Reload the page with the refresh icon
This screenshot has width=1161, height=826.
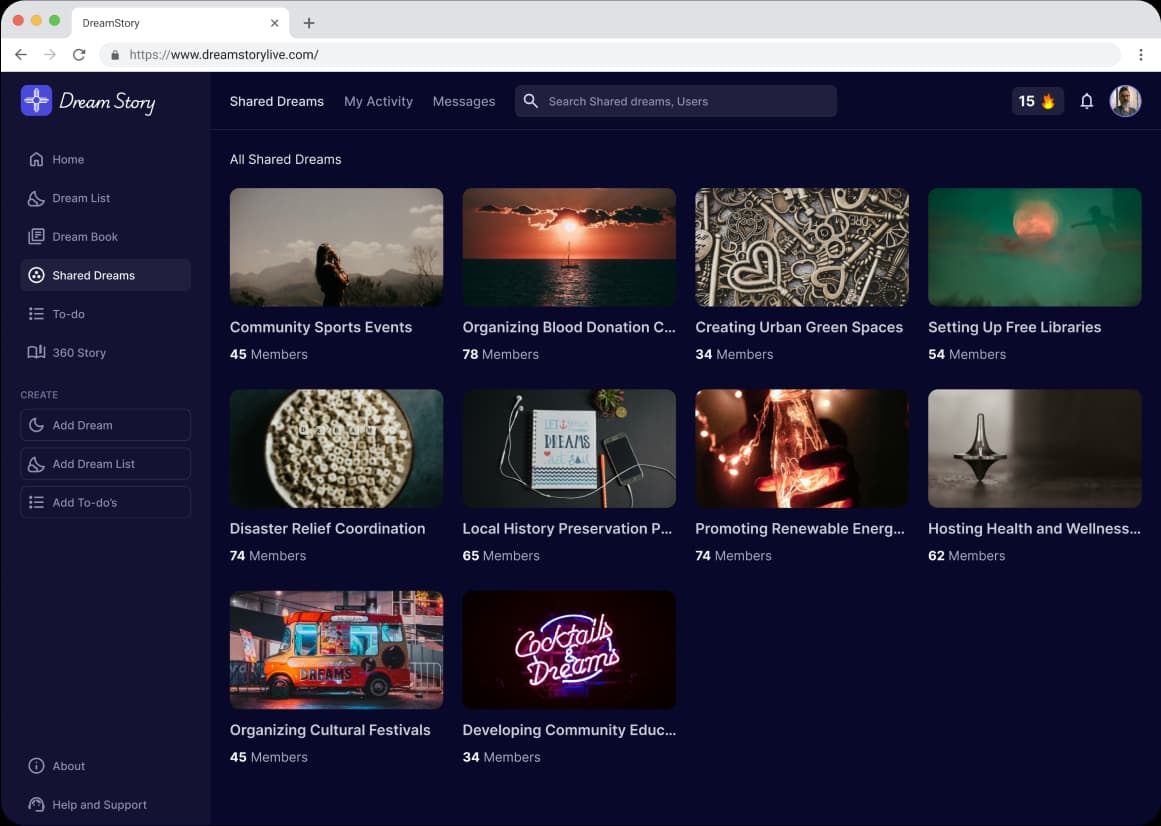(78, 55)
